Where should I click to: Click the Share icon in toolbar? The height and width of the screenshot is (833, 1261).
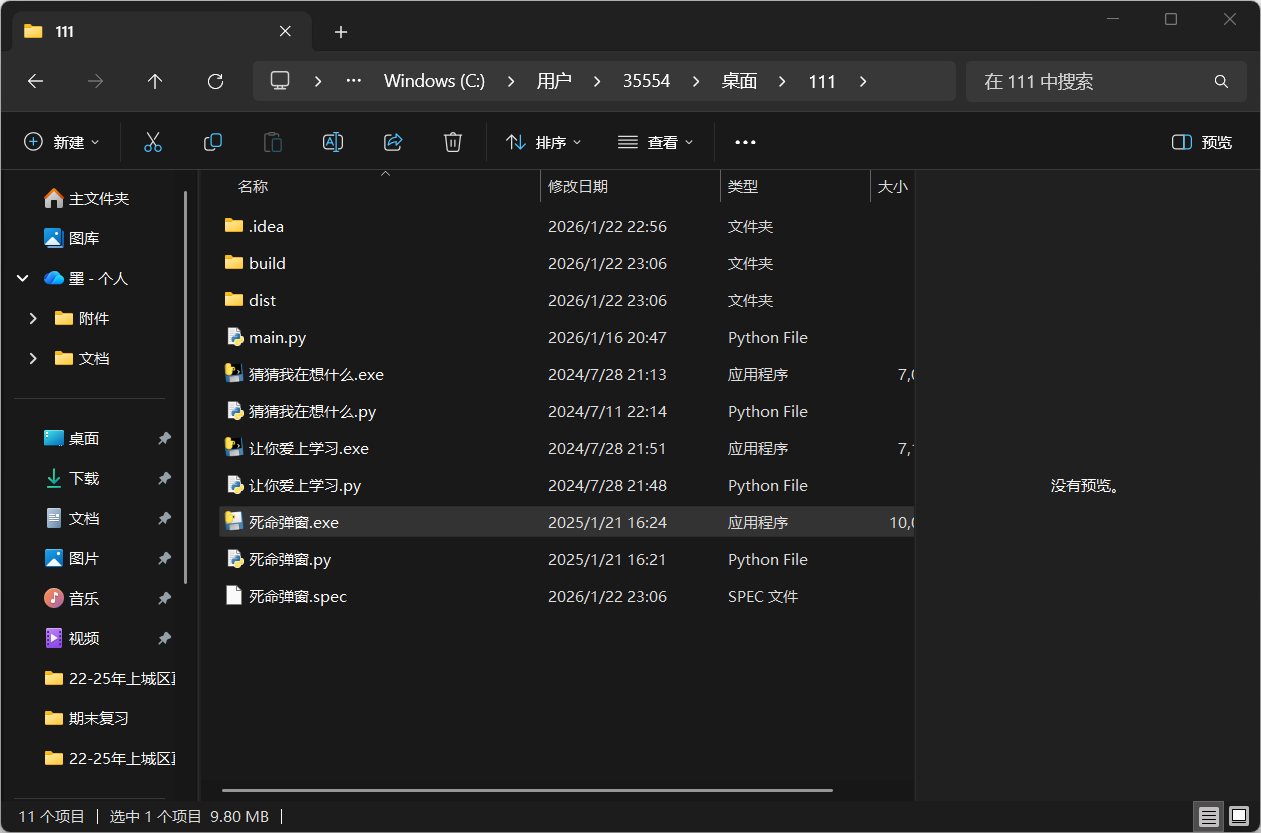tap(393, 142)
